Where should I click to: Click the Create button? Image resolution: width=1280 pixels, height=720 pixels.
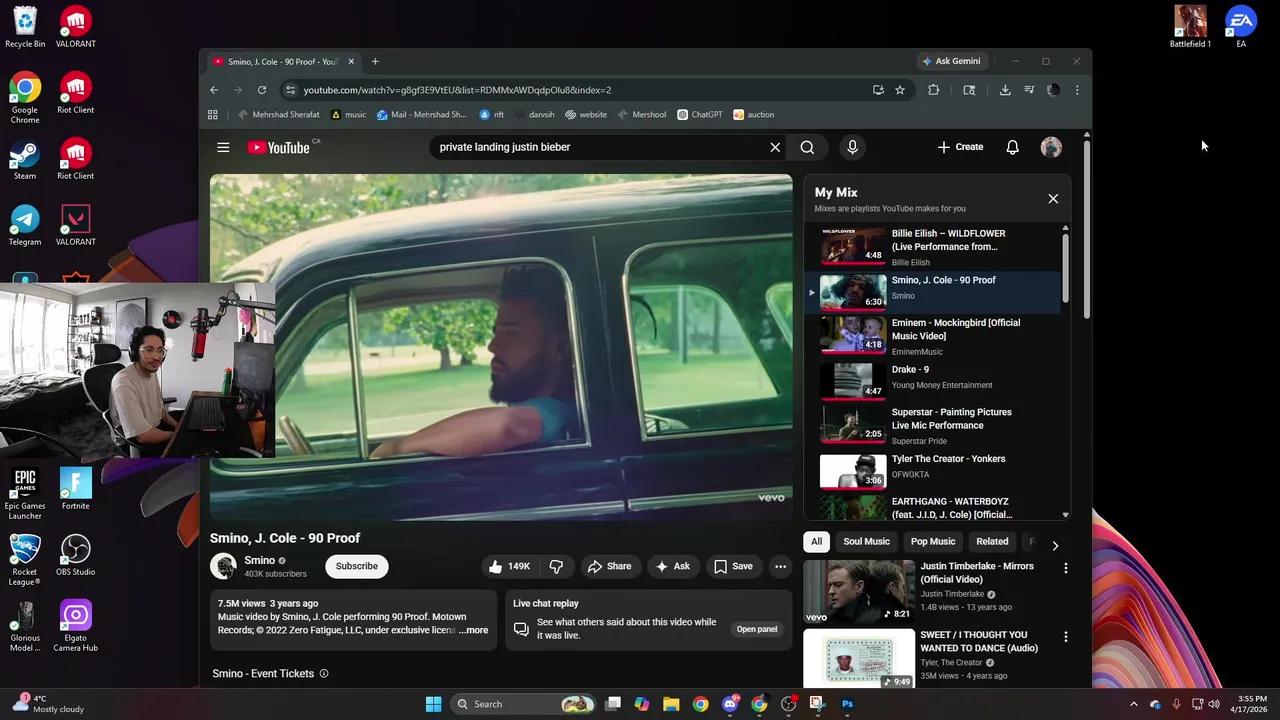[960, 147]
